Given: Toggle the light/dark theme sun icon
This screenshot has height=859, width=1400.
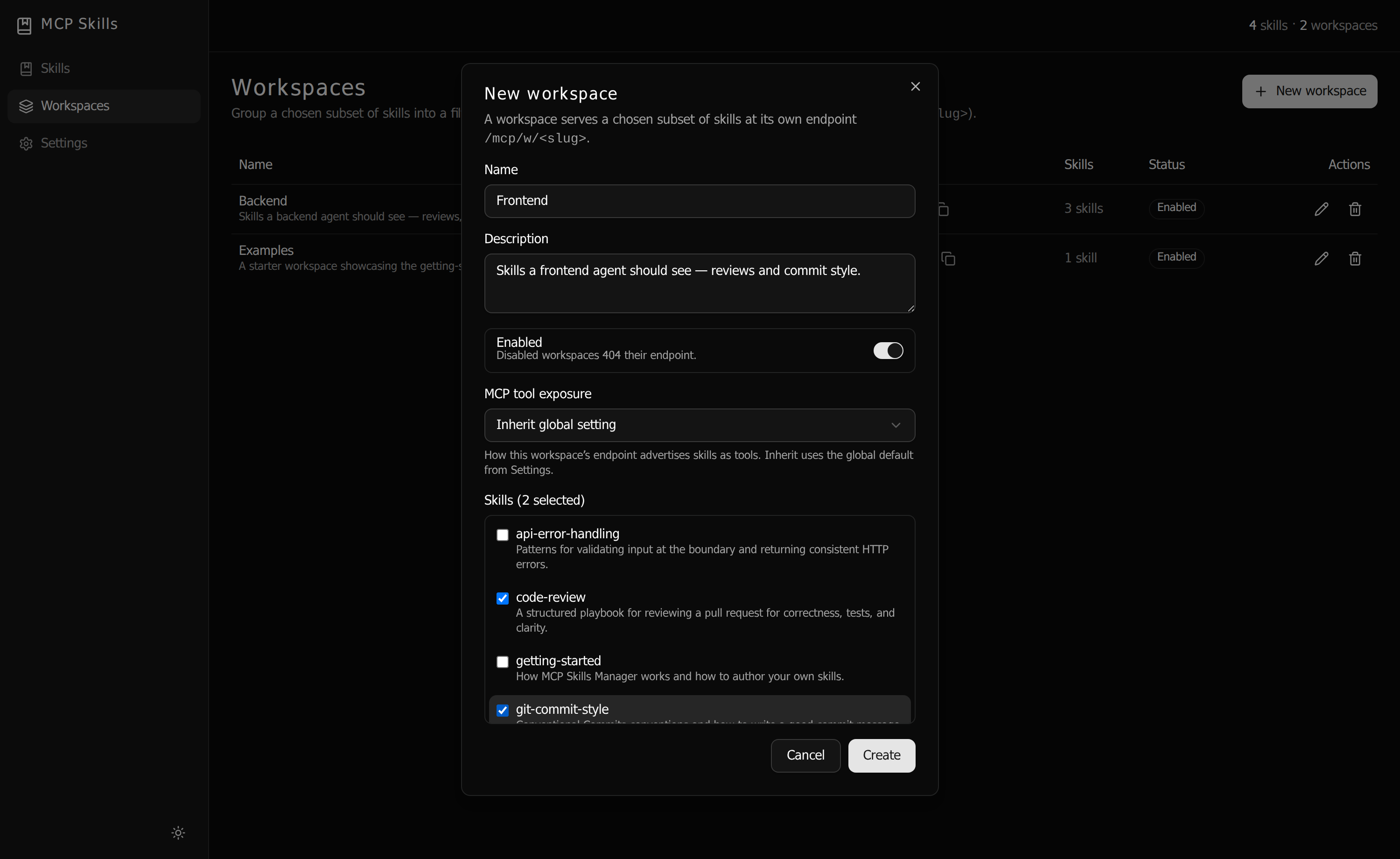Looking at the screenshot, I should [178, 833].
